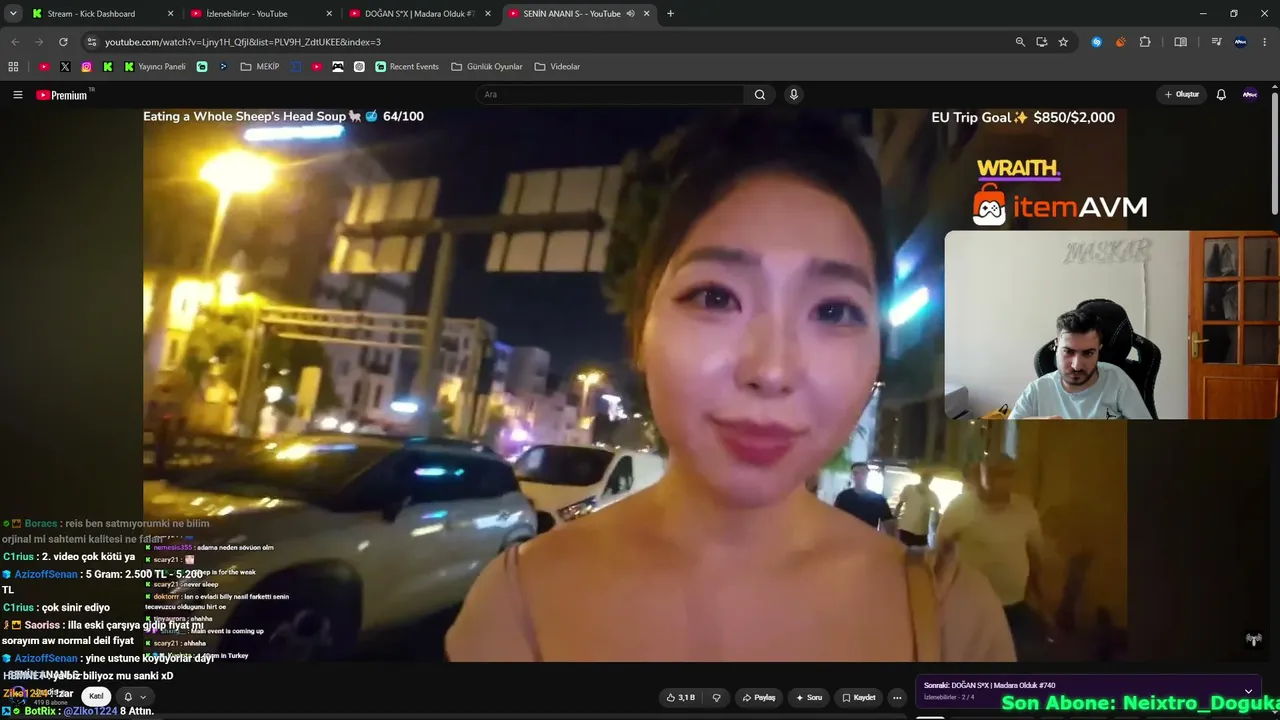Image resolution: width=1280 pixels, height=720 pixels.
Task: Open the first Kick bookmark icon
Action: [108, 67]
